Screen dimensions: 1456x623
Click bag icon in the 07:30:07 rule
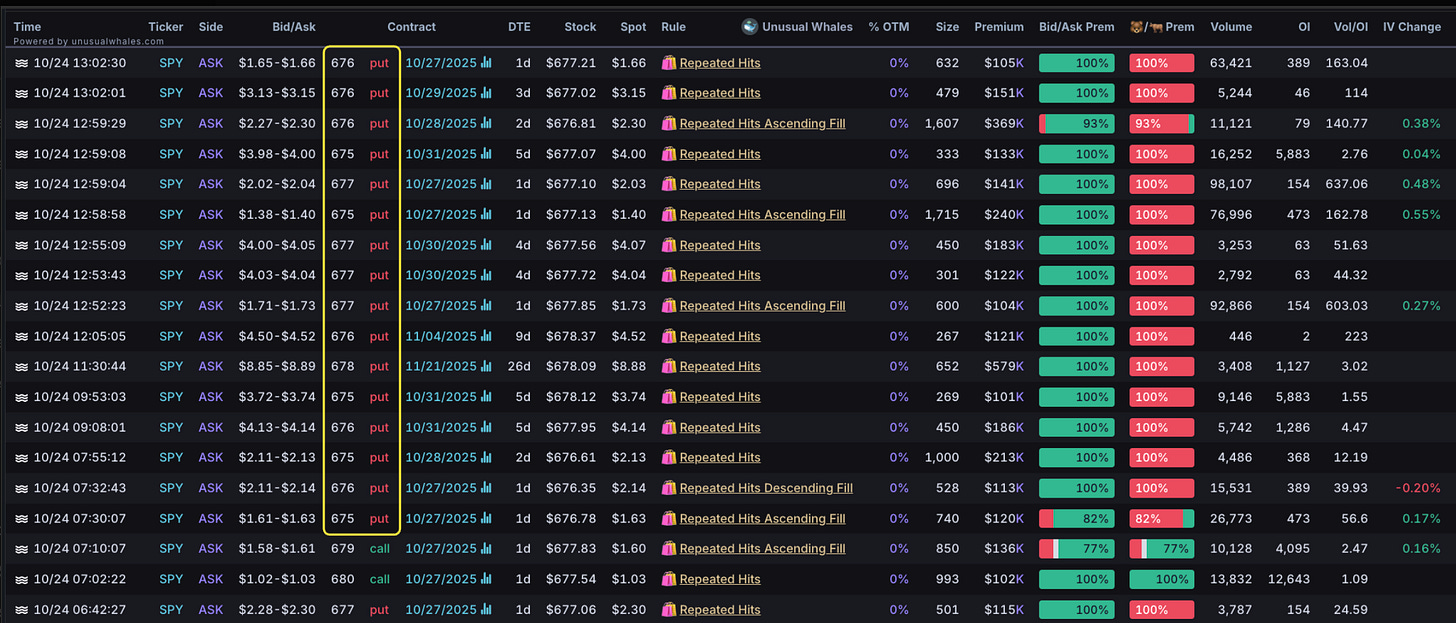(x=669, y=518)
